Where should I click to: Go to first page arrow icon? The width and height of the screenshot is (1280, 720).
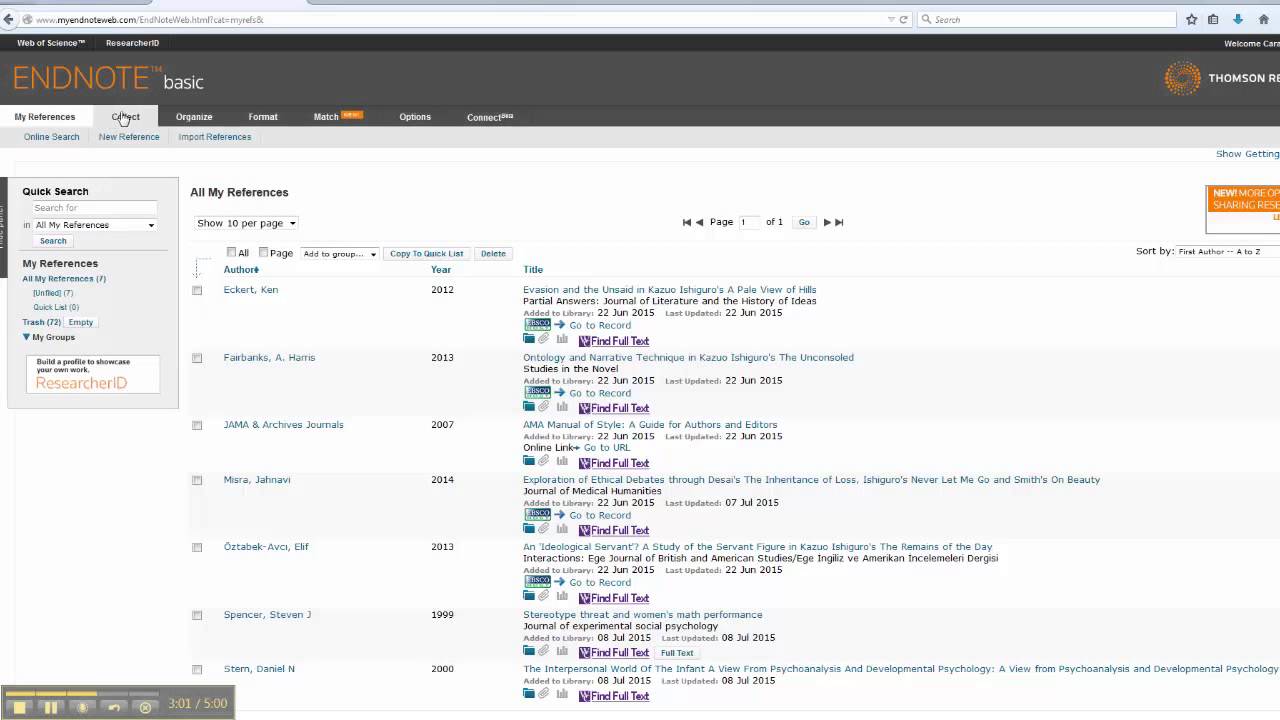(687, 222)
